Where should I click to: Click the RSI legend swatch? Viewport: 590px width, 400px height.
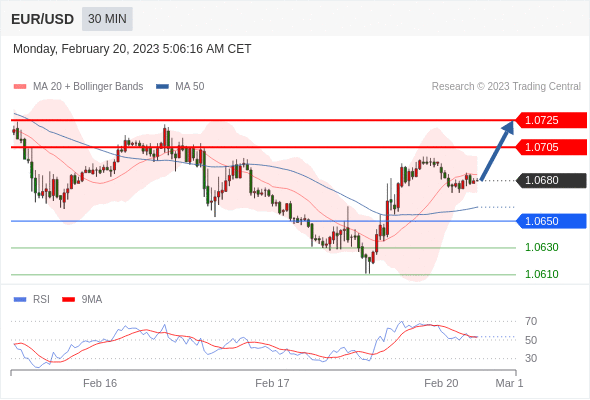tap(20, 300)
